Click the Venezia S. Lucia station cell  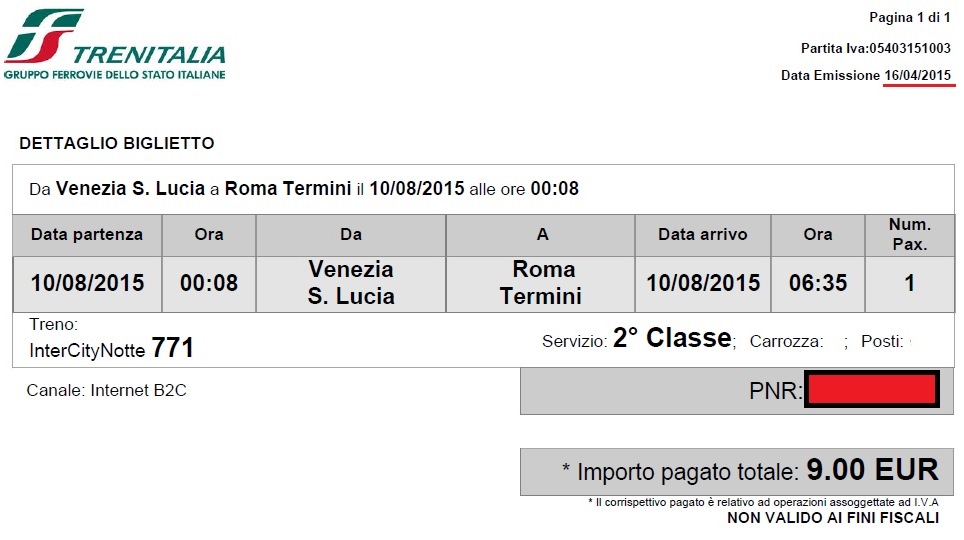351,284
